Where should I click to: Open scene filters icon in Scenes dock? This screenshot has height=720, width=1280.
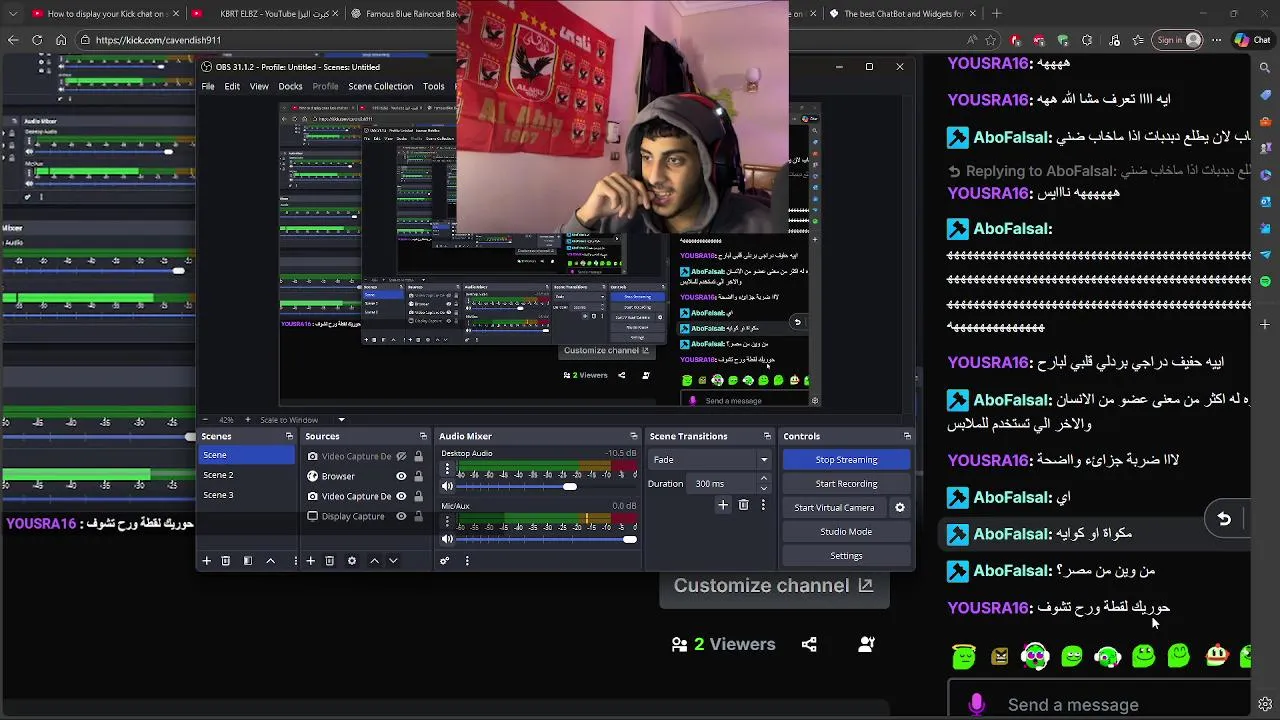[x=248, y=561]
